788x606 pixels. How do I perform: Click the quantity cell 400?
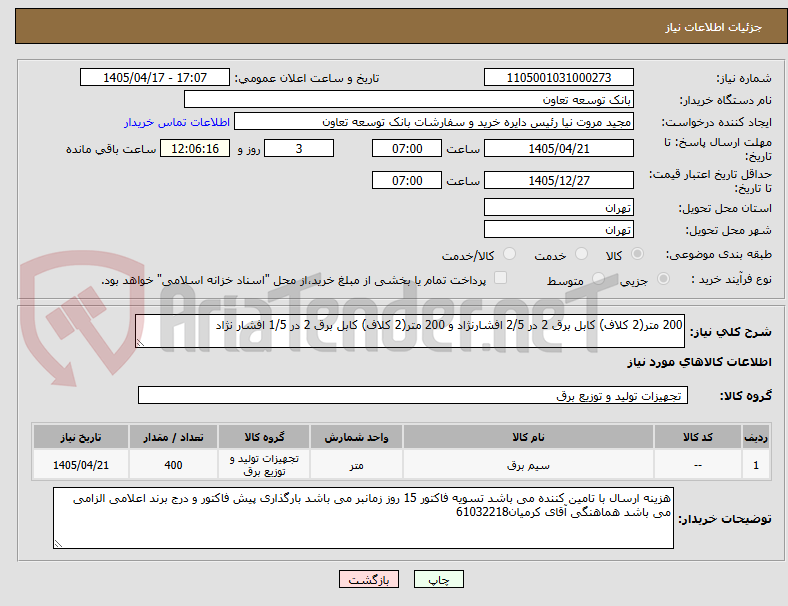[x=173, y=465]
